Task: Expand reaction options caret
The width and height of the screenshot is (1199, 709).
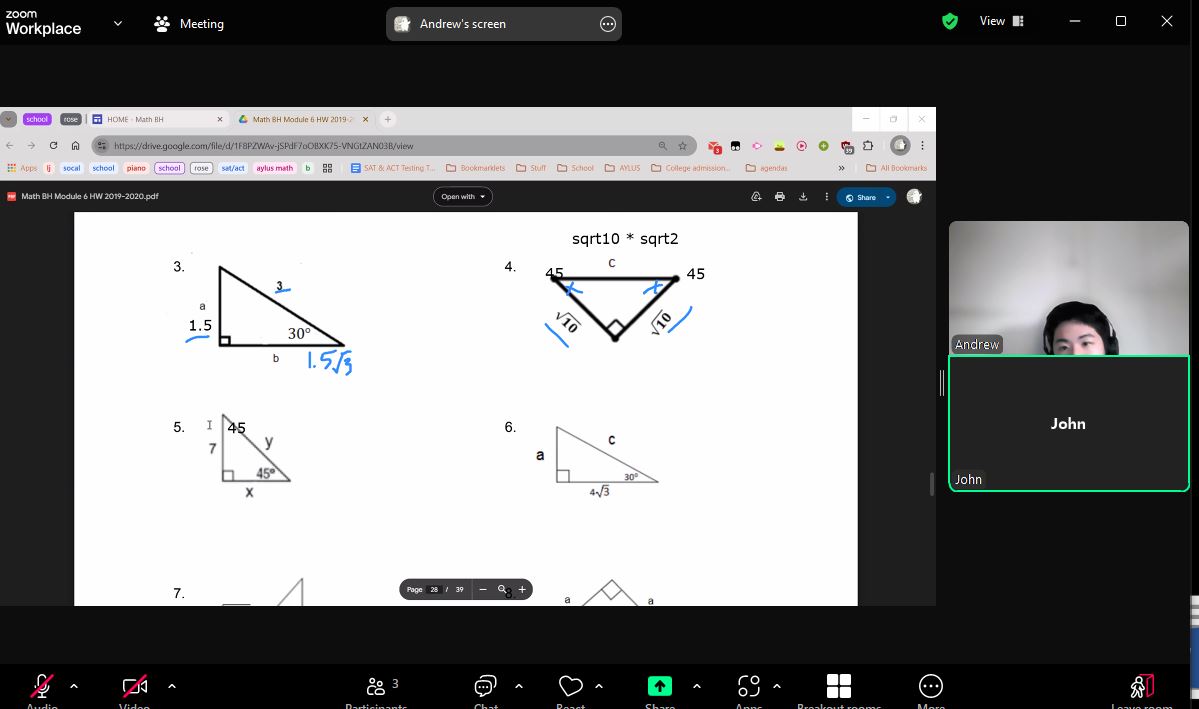Action: pos(599,686)
